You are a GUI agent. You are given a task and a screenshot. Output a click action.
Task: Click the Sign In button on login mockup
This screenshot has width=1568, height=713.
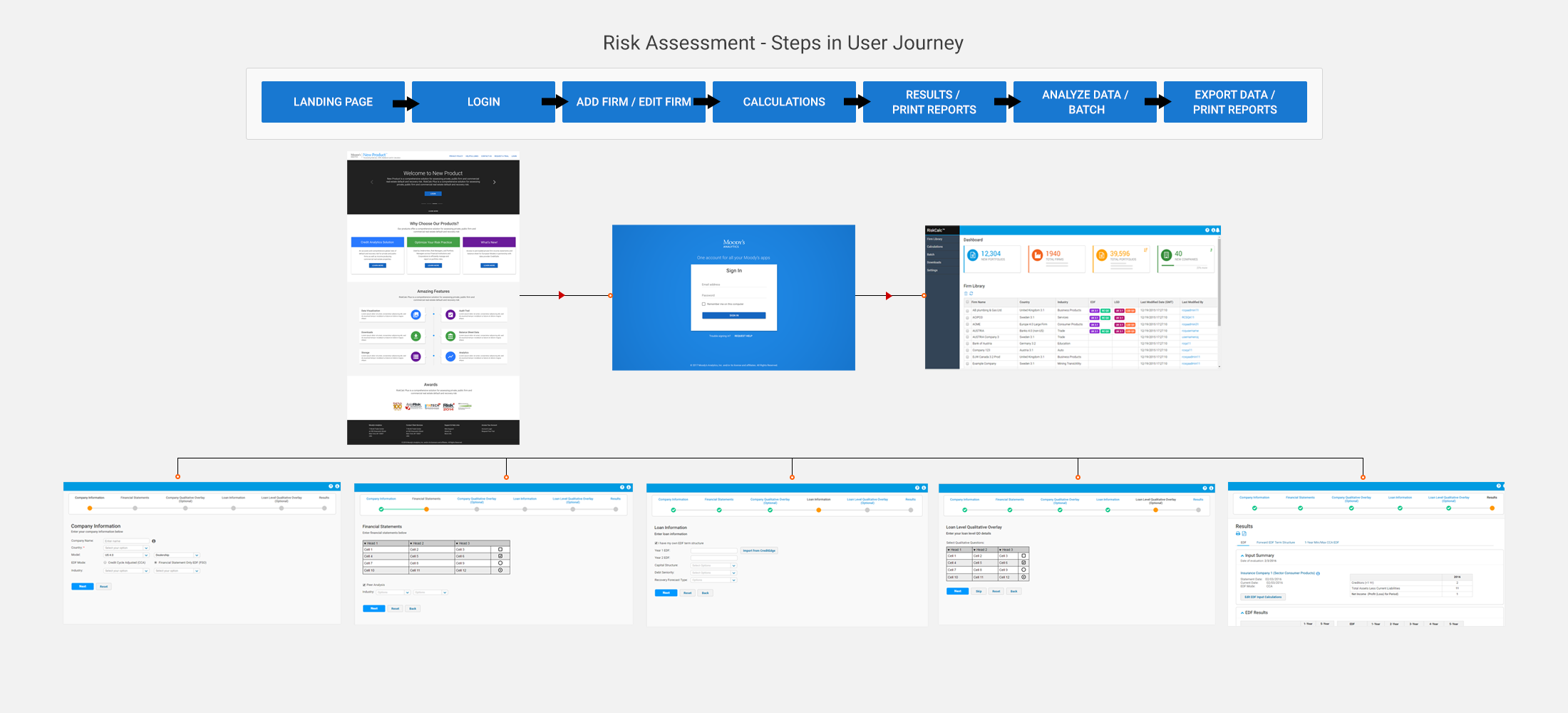click(734, 315)
